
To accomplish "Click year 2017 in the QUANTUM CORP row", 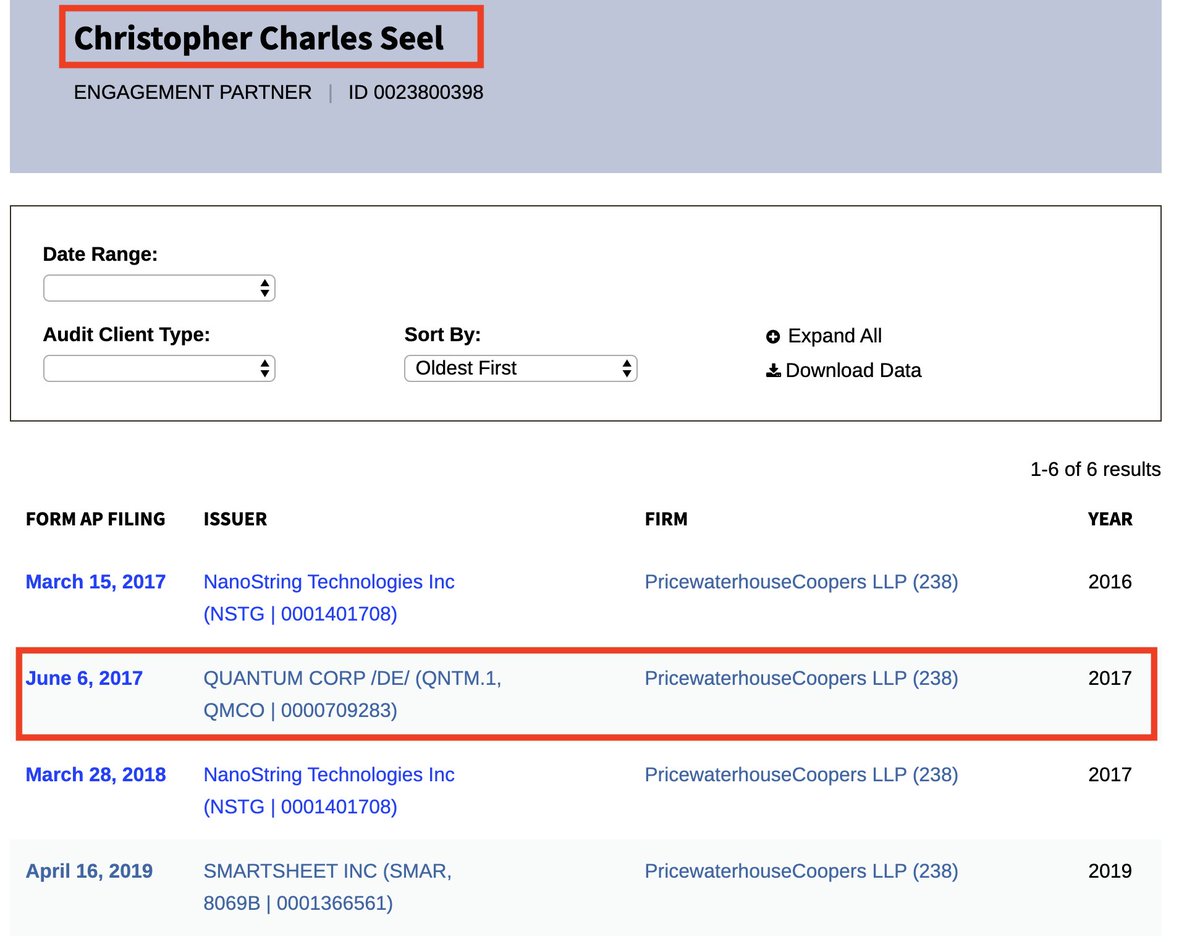I will coord(1110,678).
